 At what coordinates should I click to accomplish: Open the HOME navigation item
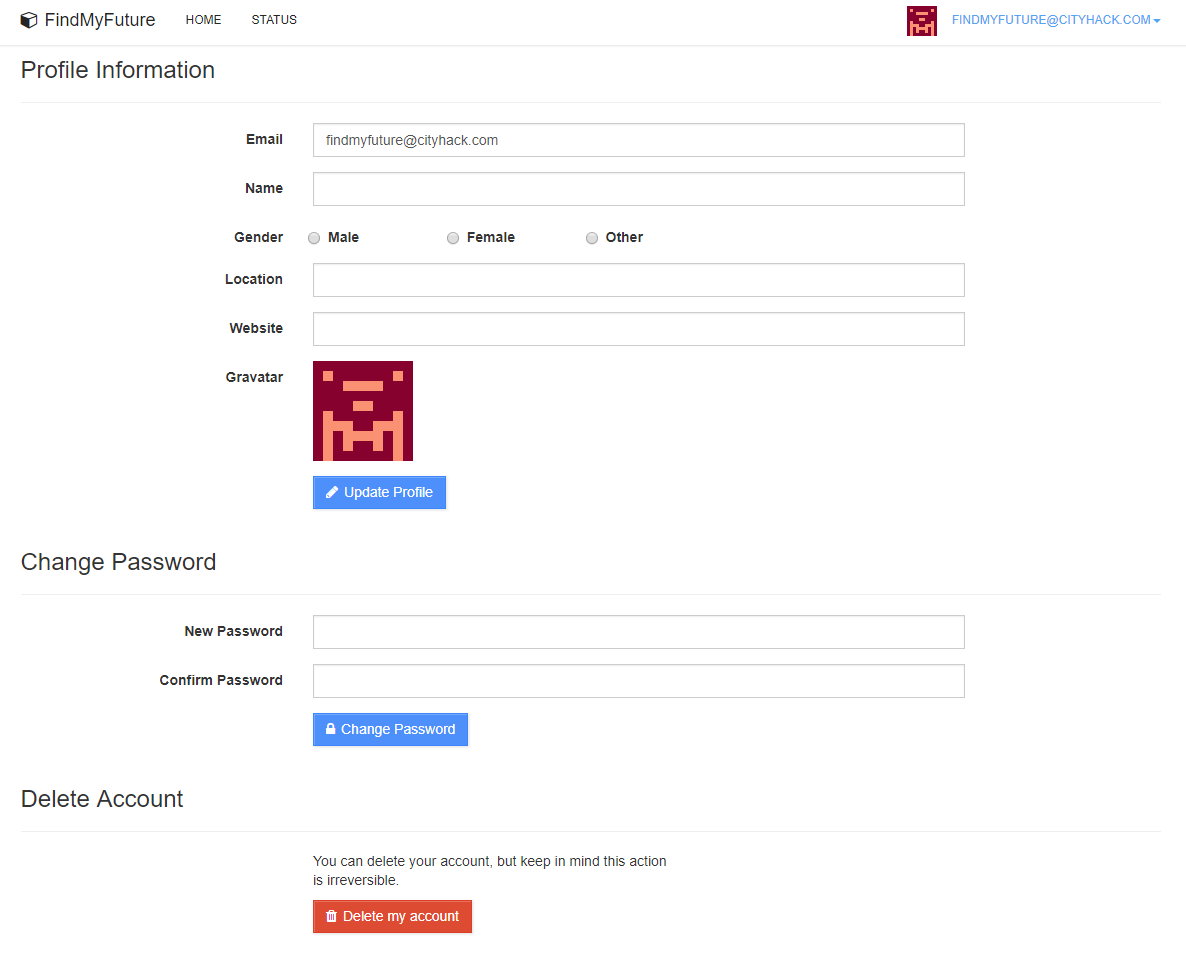(x=203, y=19)
